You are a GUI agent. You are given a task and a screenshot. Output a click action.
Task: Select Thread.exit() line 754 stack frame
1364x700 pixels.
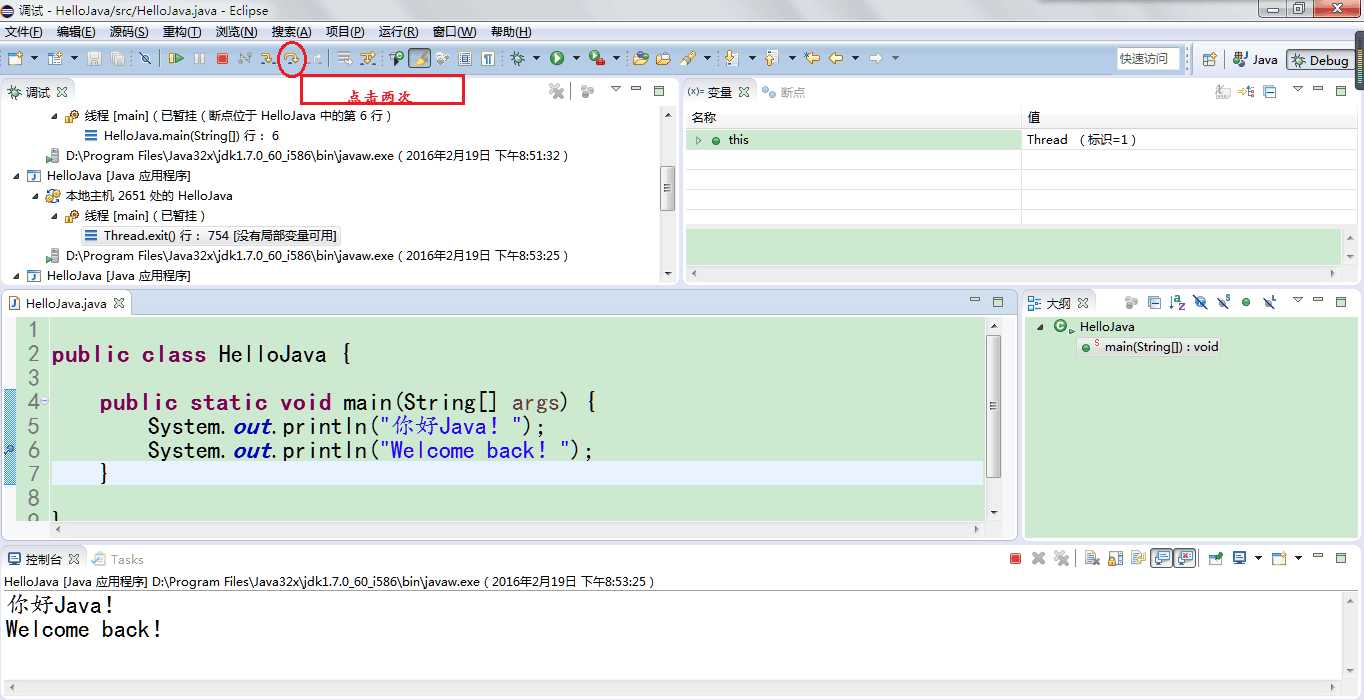pyautogui.click(x=210, y=236)
